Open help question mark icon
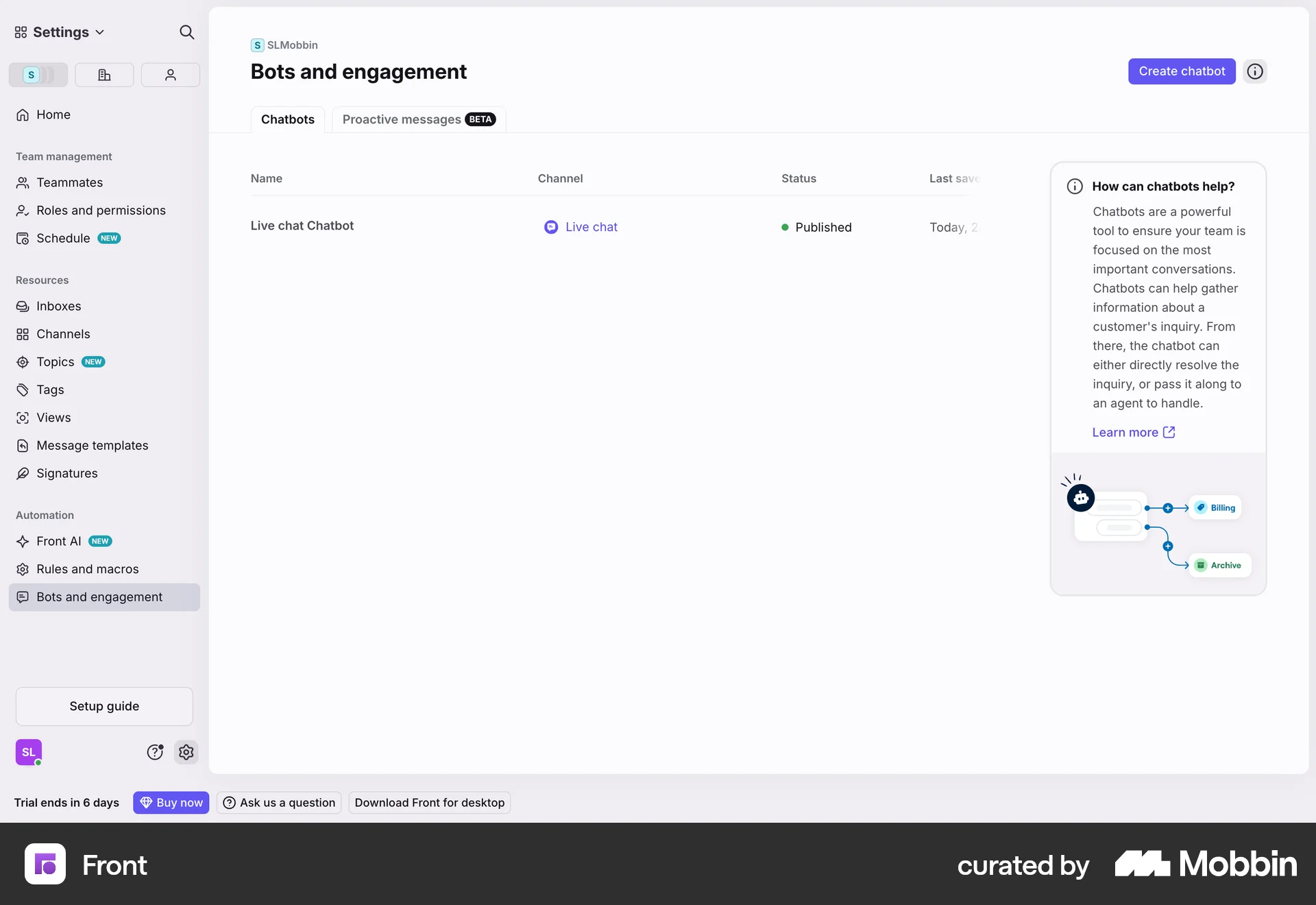 coord(155,752)
